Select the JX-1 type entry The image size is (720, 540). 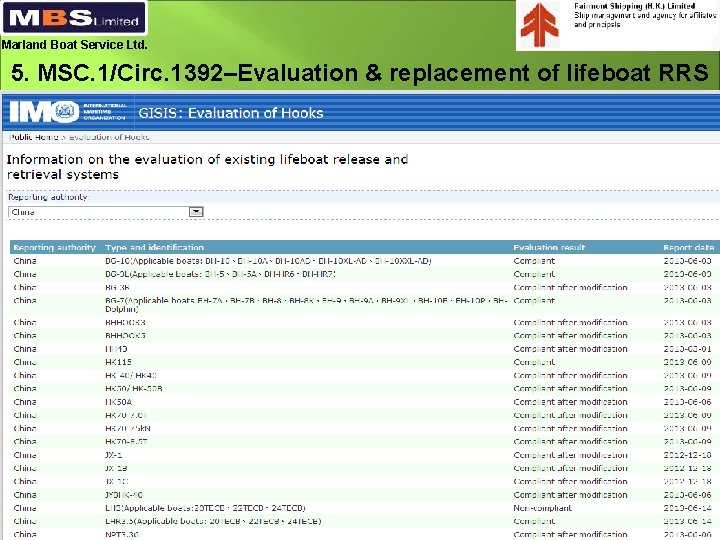click(113, 455)
